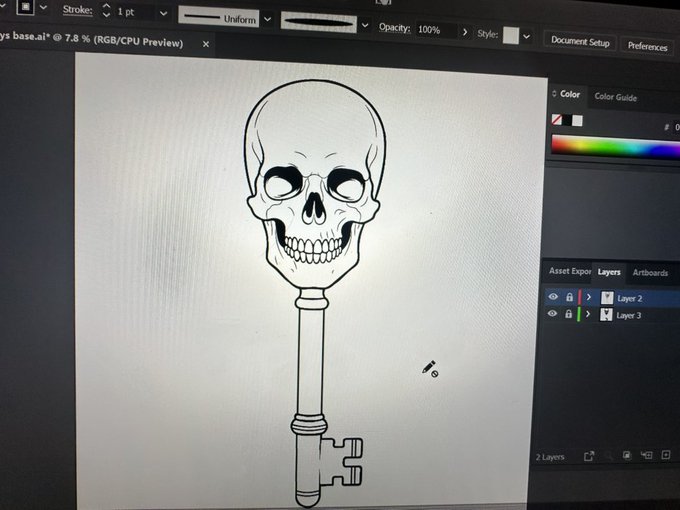680x510 pixels.
Task: Hide Layer 3 using its eye icon
Action: click(552, 313)
